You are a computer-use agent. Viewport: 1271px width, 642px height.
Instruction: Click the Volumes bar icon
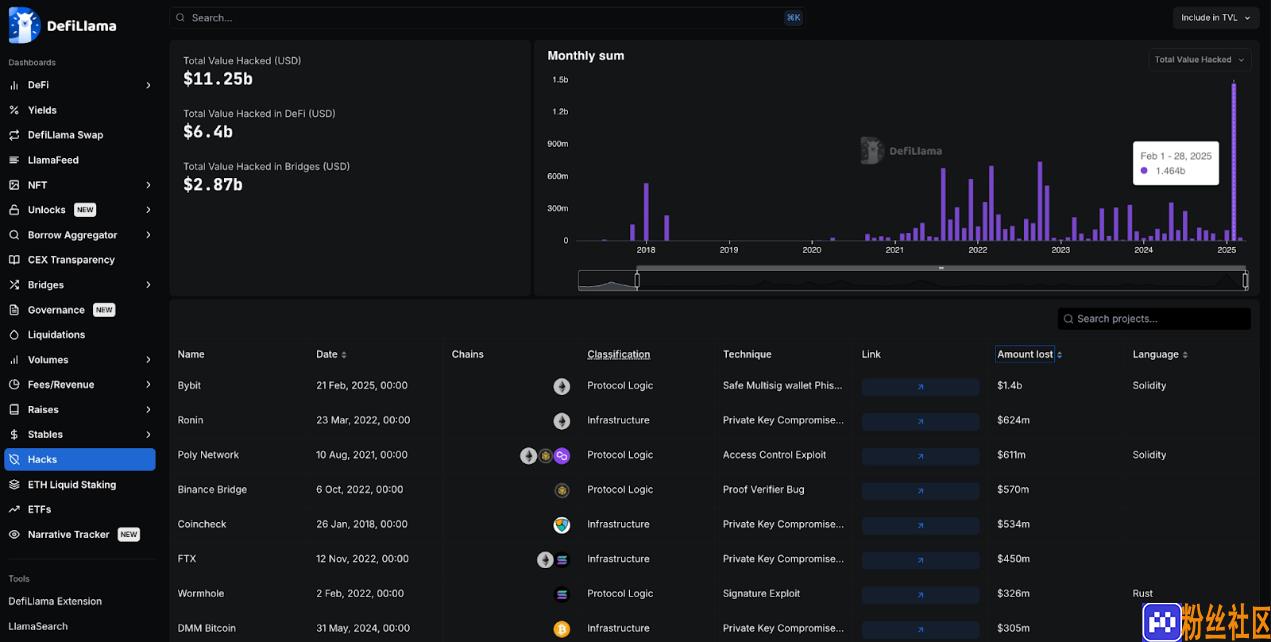click(x=14, y=360)
